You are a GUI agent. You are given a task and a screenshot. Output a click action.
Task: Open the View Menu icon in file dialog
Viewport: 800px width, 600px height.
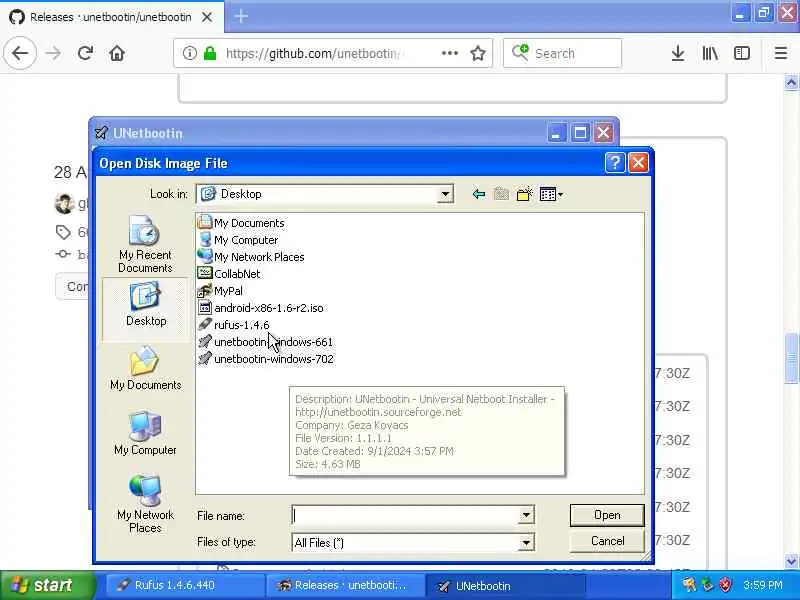(x=551, y=194)
